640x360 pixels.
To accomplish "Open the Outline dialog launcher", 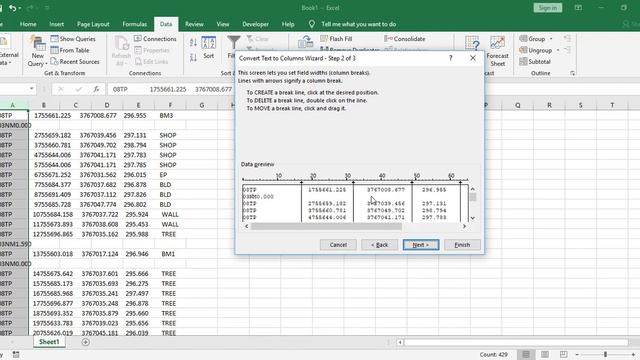I will pyautogui.click(x=572, y=73).
